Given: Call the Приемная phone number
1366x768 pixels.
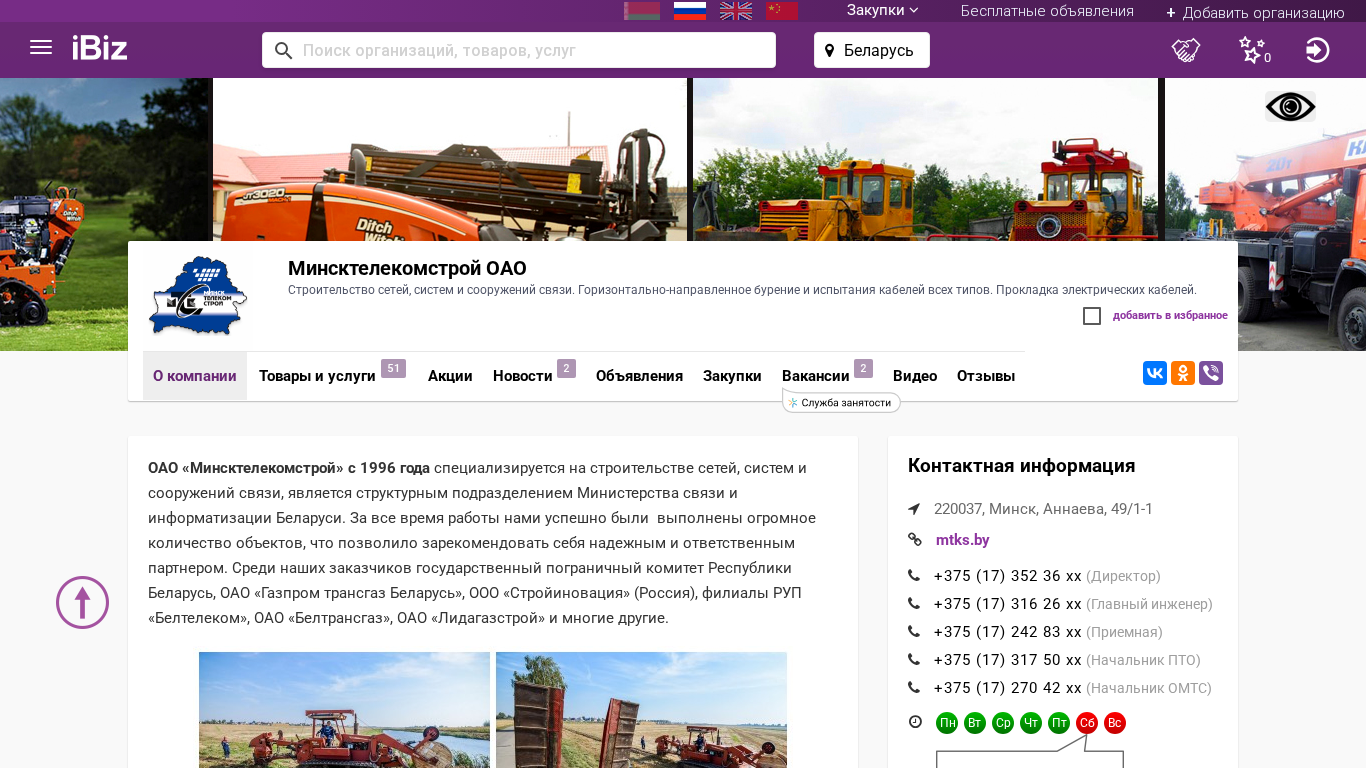Looking at the screenshot, I should 1007,632.
